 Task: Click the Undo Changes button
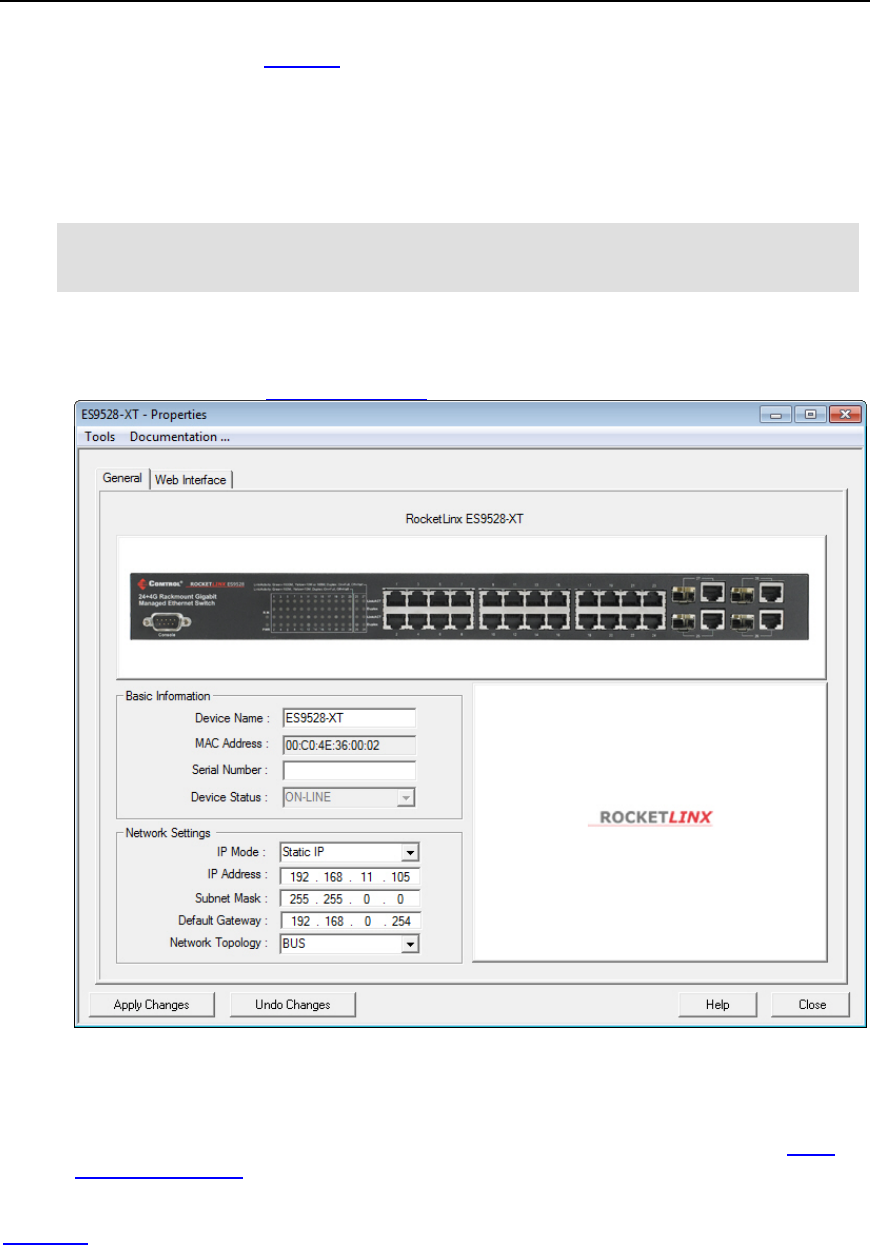tap(293, 1004)
